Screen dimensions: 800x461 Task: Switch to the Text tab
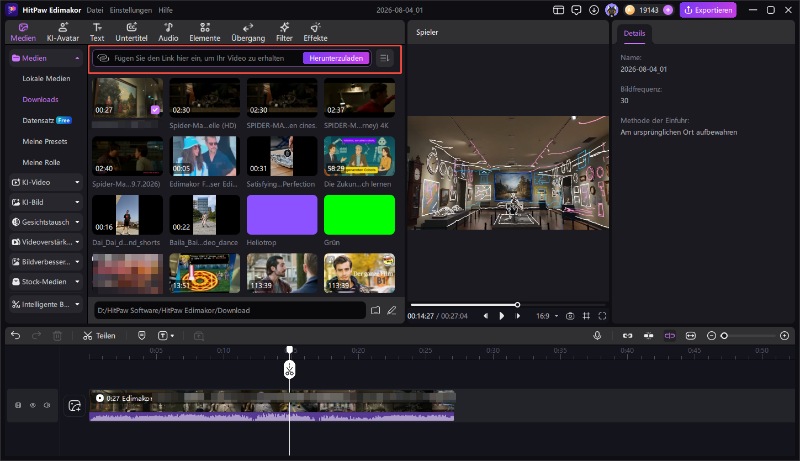97,32
